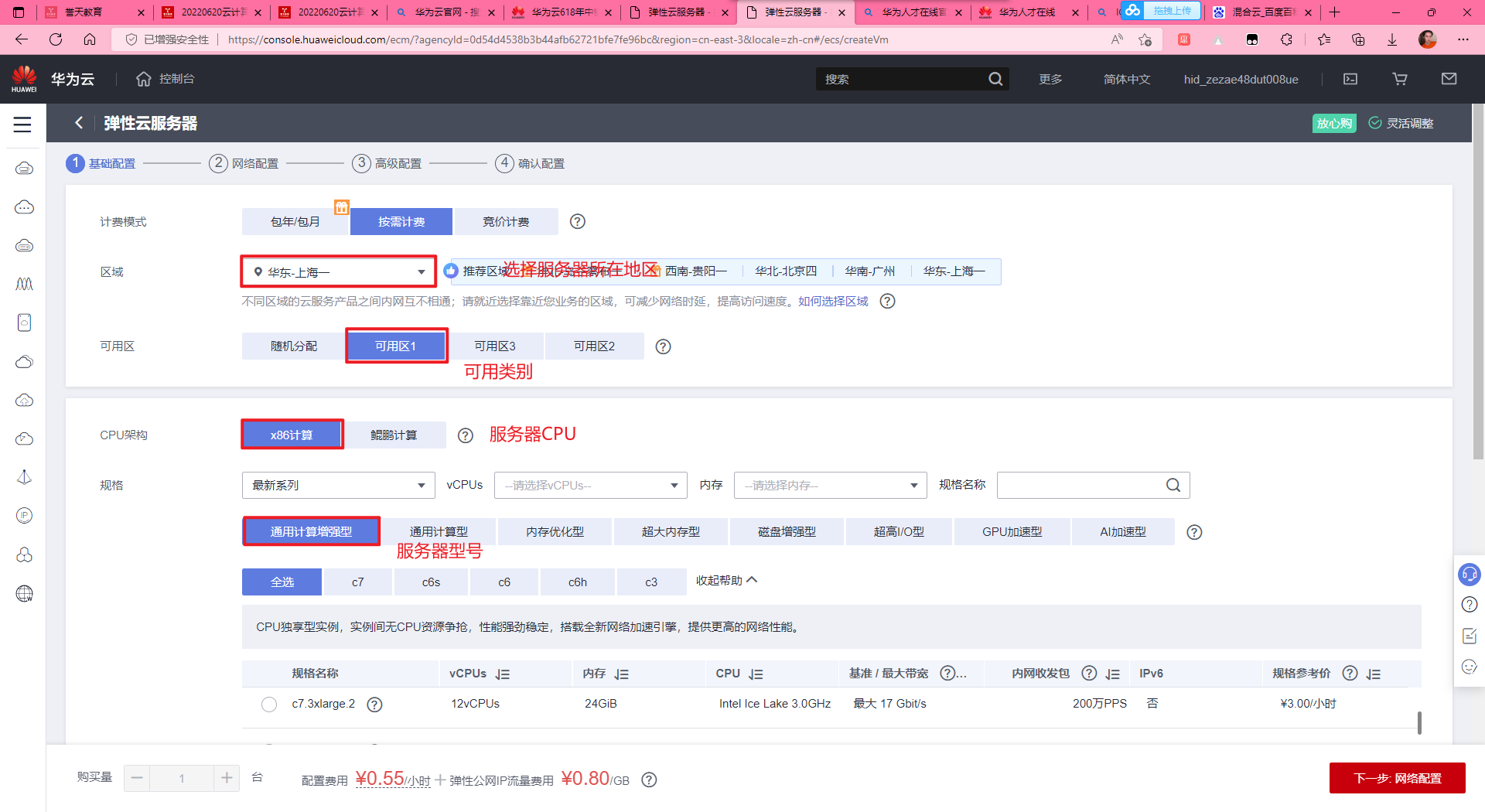The width and height of the screenshot is (1485, 812).
Task: Choose 可用区2
Action: coord(594,346)
